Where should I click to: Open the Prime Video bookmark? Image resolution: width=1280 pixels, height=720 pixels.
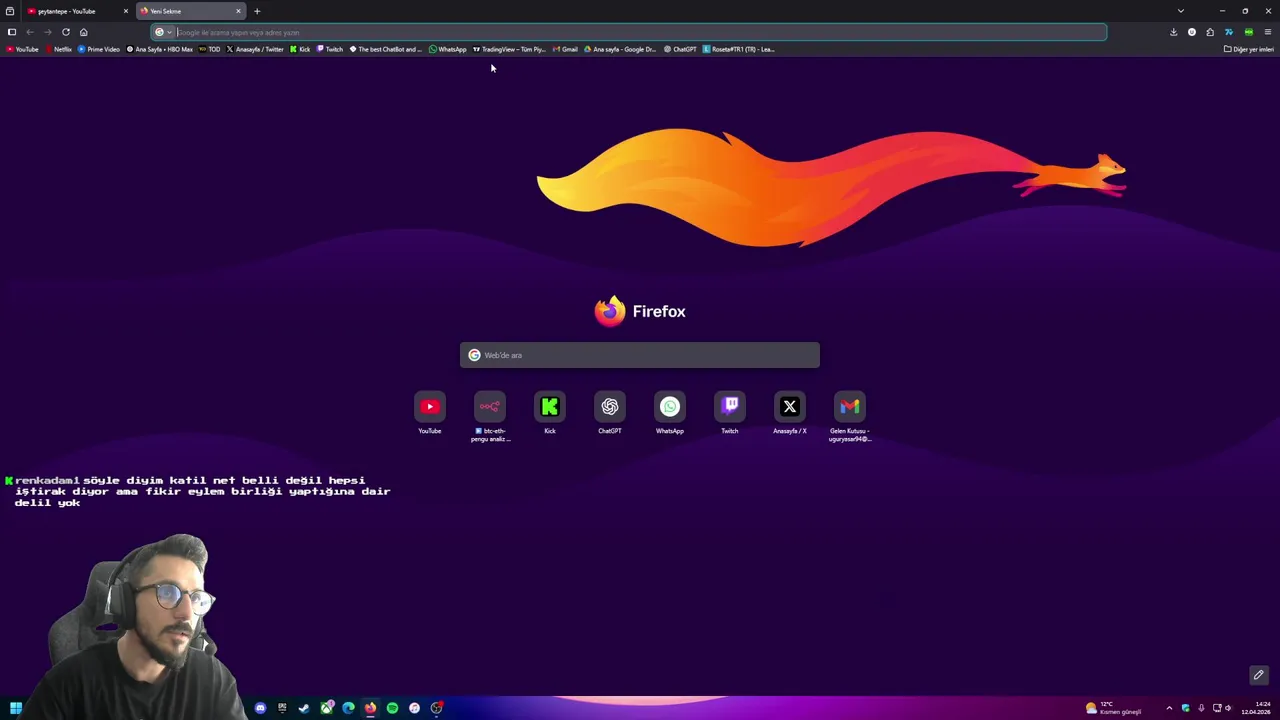click(x=99, y=49)
